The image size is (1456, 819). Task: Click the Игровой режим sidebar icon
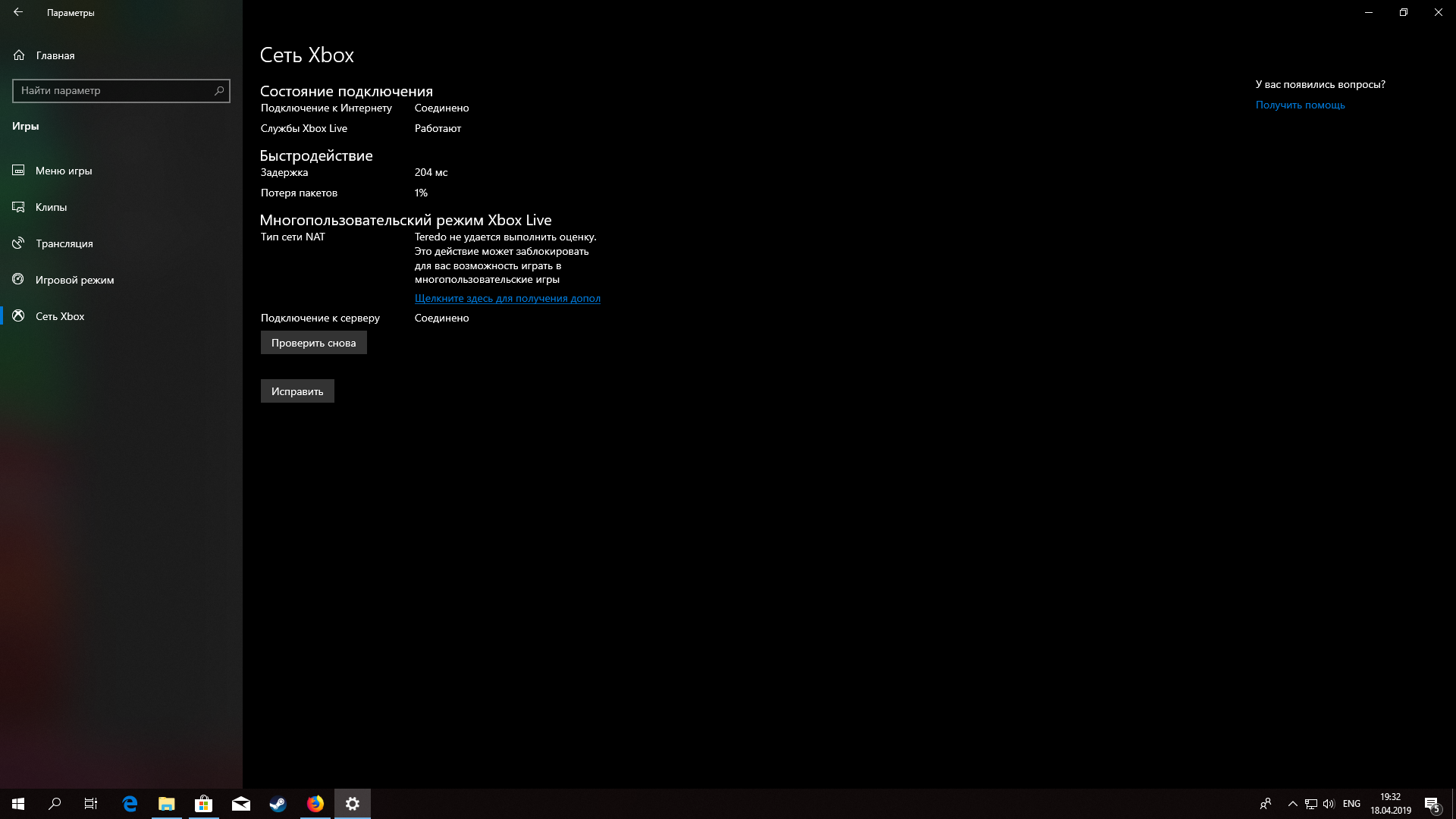click(19, 280)
